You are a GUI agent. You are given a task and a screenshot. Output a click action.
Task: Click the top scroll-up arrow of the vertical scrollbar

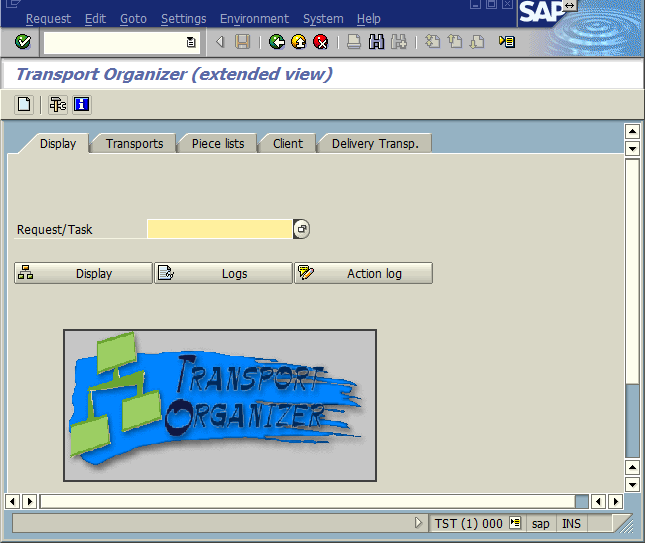click(x=632, y=132)
